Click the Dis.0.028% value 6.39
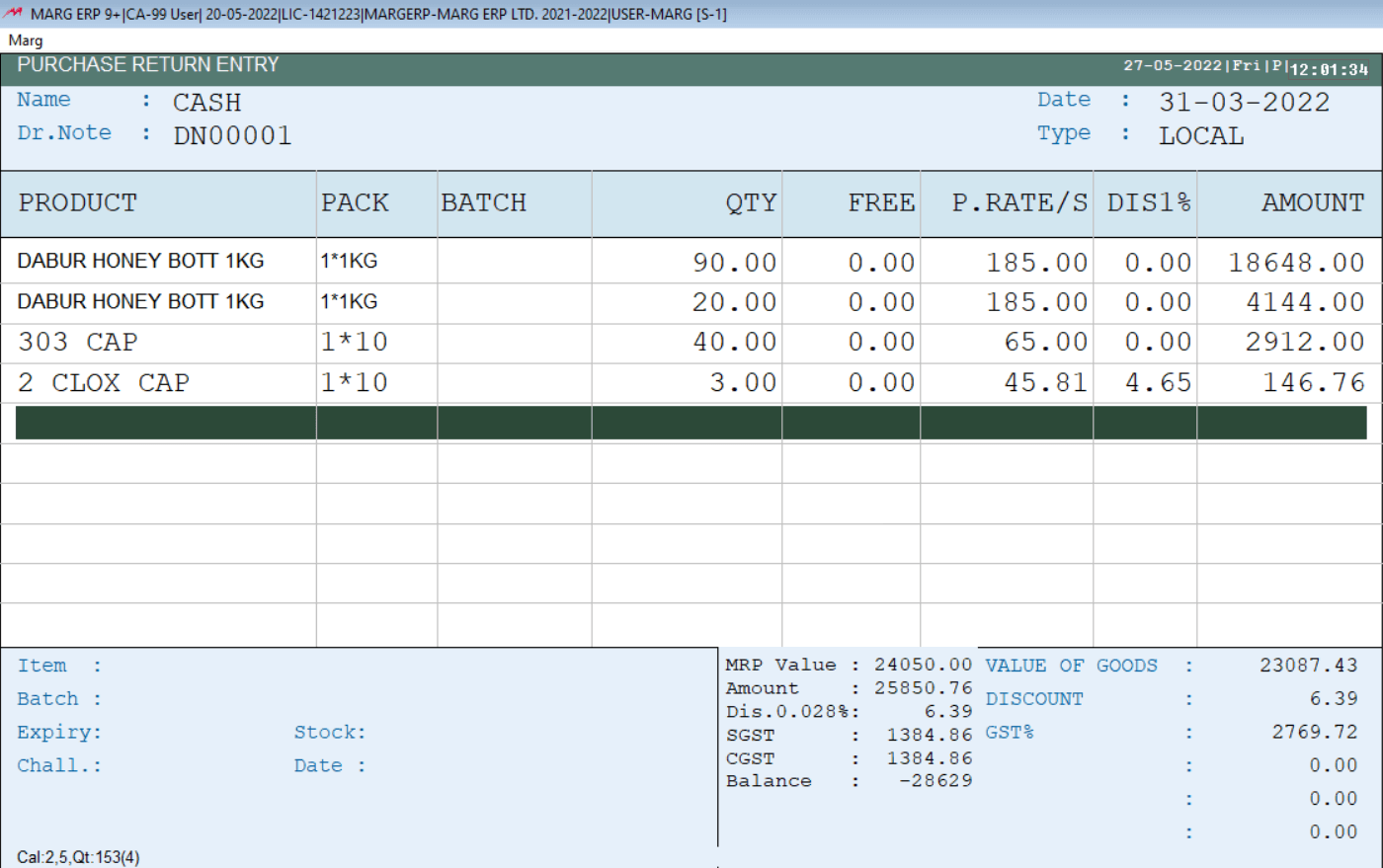 pos(948,711)
